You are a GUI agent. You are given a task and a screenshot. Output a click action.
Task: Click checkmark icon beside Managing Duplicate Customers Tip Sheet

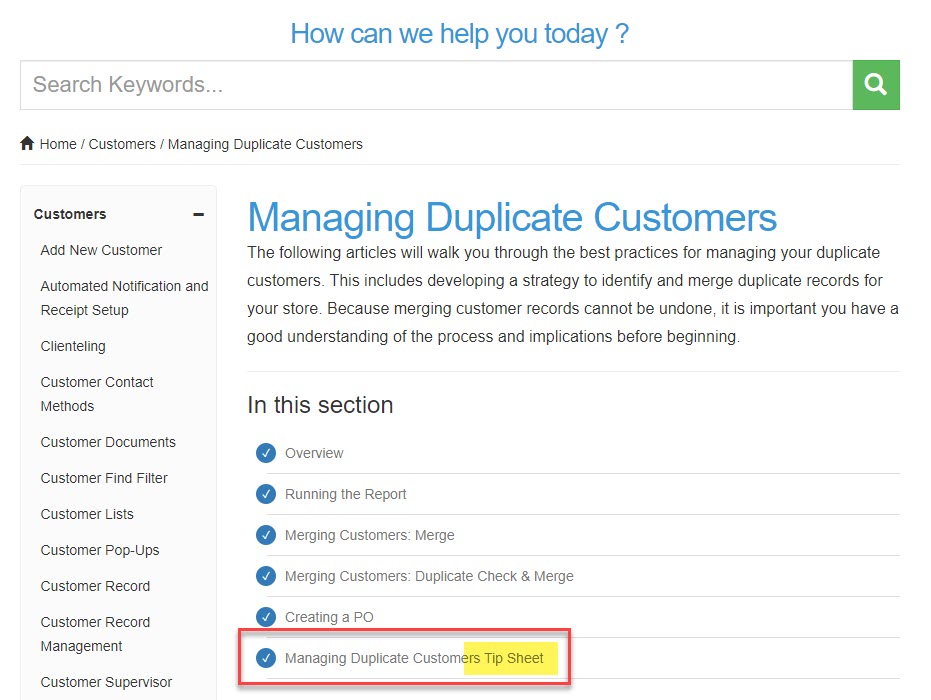pyautogui.click(x=266, y=658)
